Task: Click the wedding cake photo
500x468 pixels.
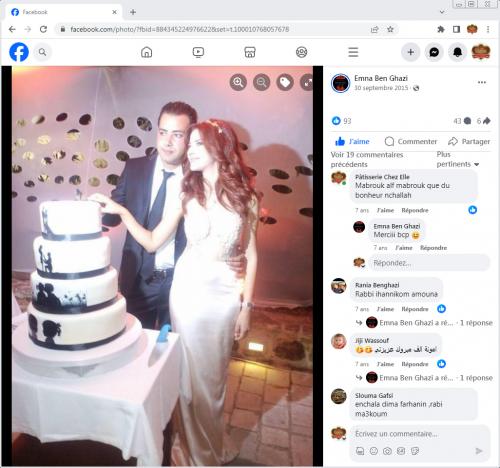Action: (162, 266)
